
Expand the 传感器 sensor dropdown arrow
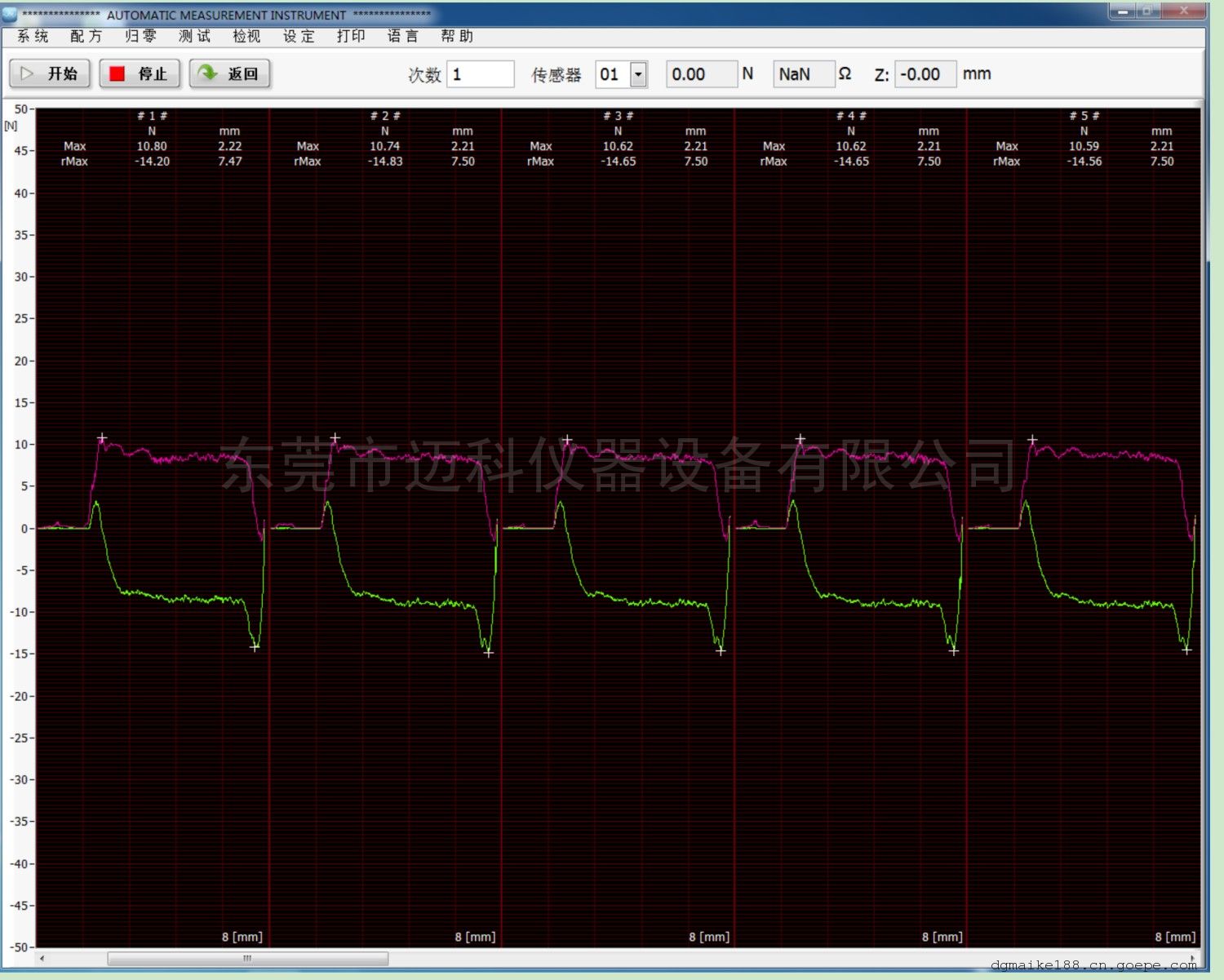click(x=639, y=75)
